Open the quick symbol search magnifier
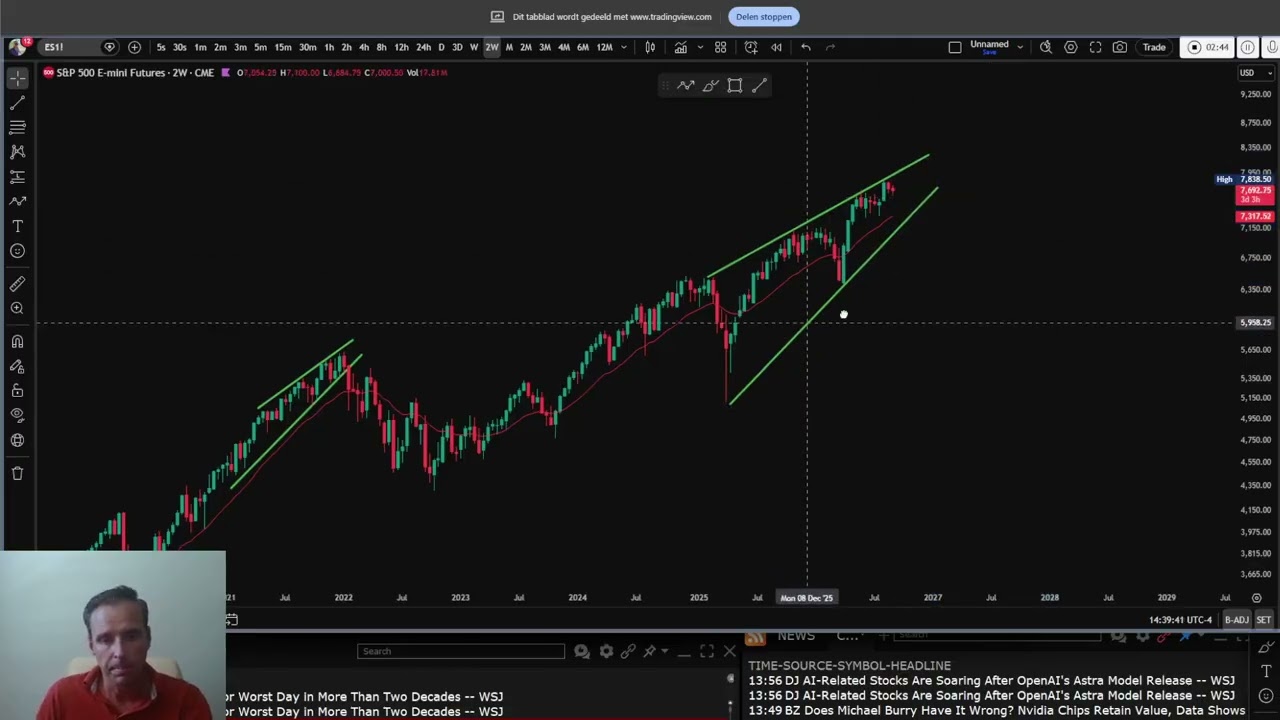 click(x=1045, y=47)
